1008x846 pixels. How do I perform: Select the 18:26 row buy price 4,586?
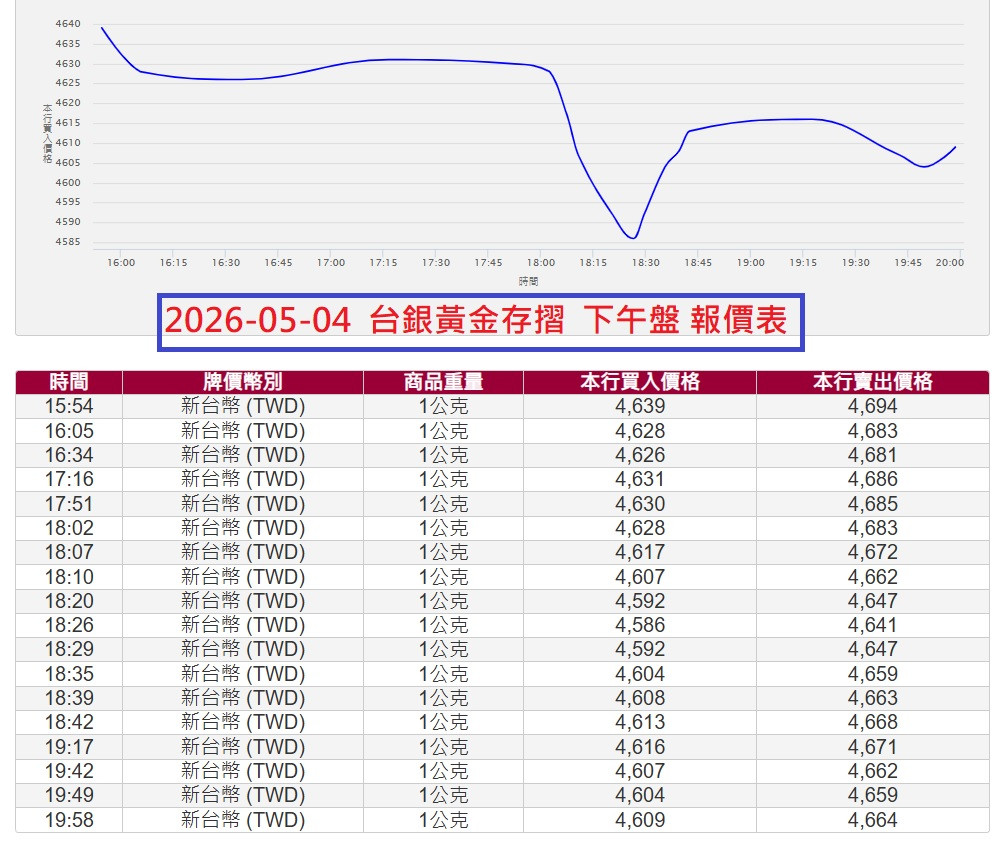pyautogui.click(x=640, y=625)
